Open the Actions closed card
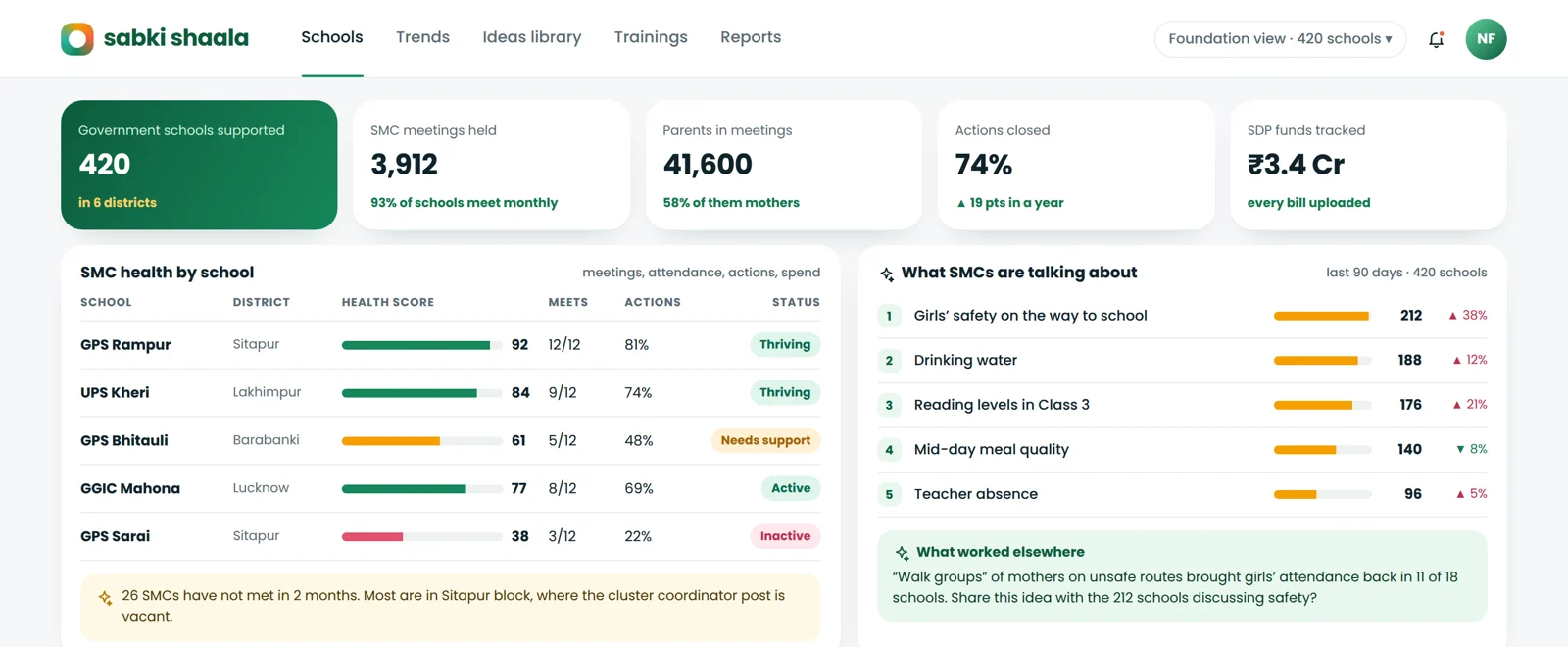The width and height of the screenshot is (1568, 647). pos(1076,165)
